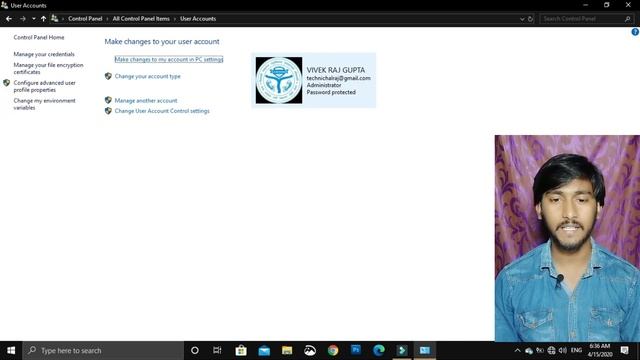
Task: Refresh the Control Panel view
Action: click(x=530, y=19)
